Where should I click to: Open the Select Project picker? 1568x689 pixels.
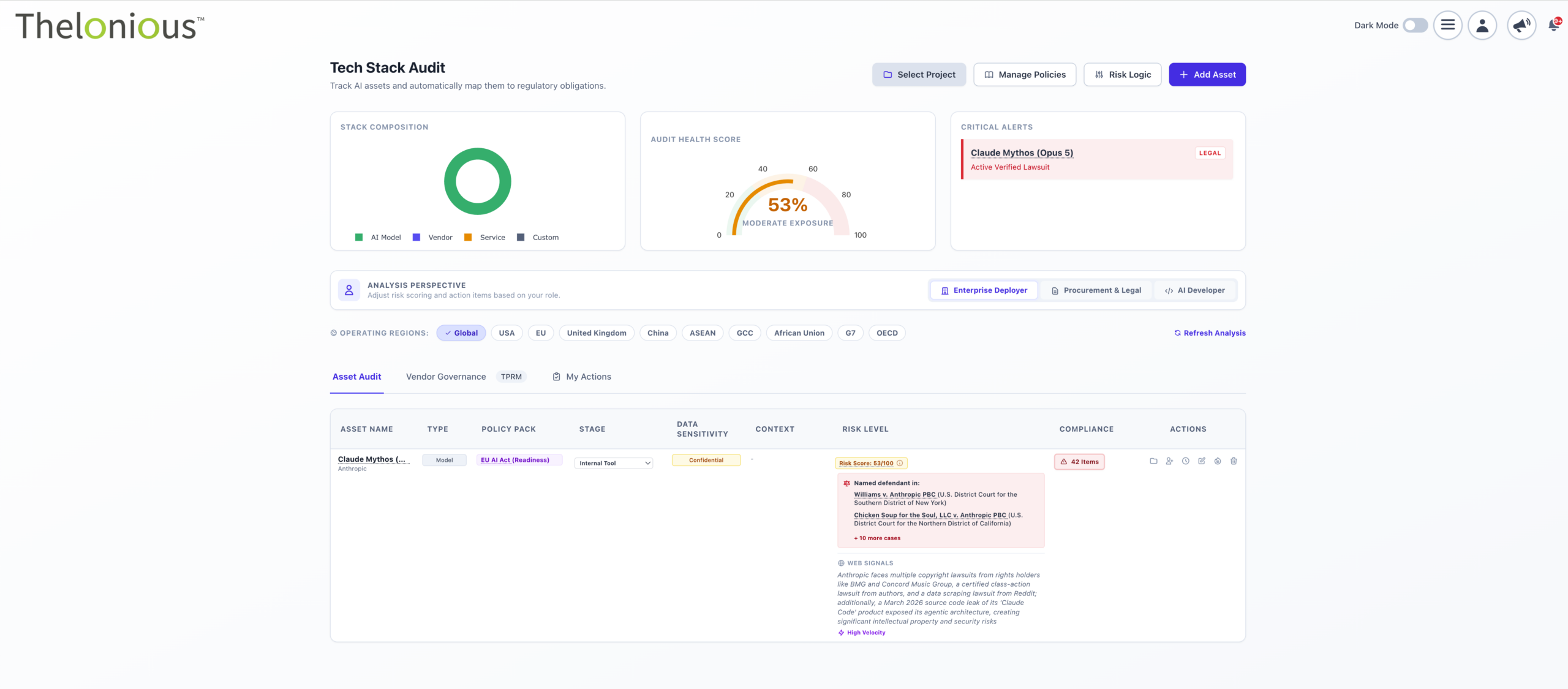pyautogui.click(x=919, y=75)
